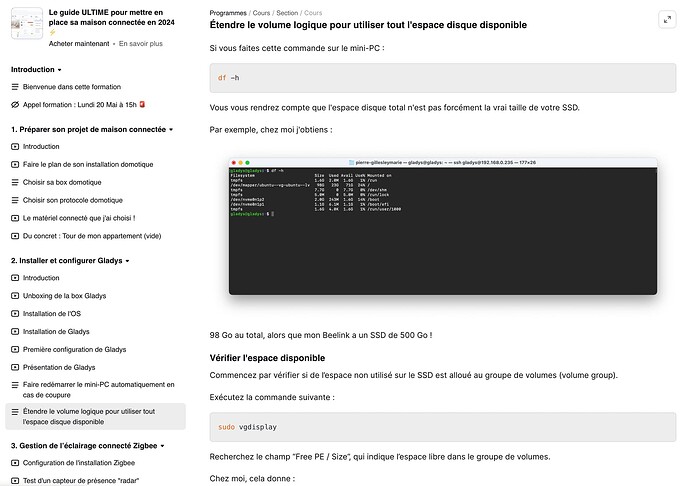Open Du concret Tour de mon appartement
This screenshot has height=486, width=690.
[92, 236]
